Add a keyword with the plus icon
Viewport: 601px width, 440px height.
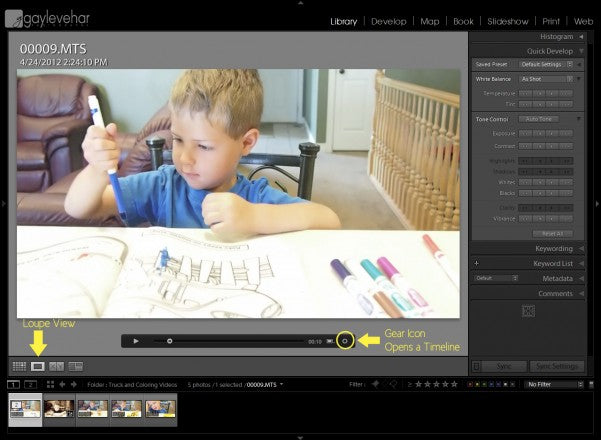coord(477,263)
